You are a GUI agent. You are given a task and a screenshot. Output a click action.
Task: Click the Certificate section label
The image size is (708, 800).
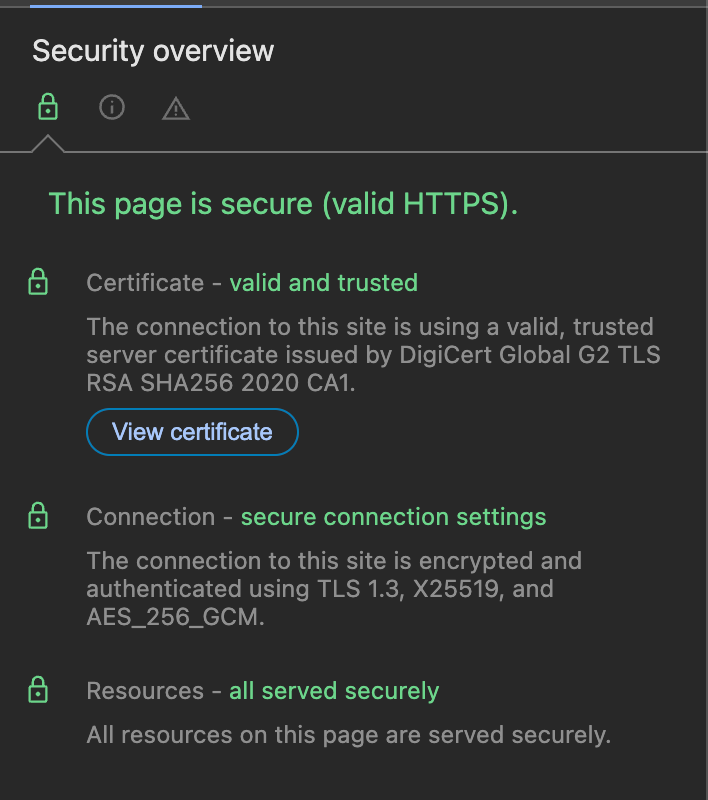click(145, 283)
